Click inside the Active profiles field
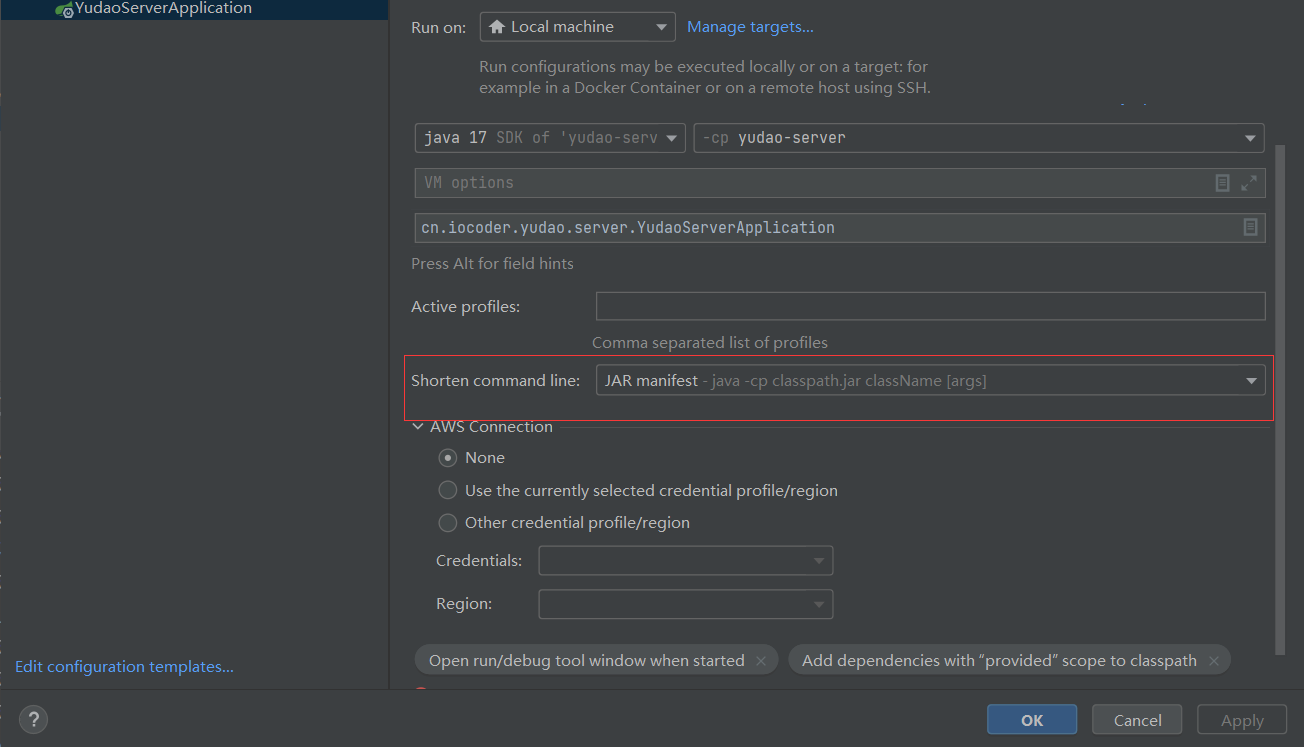The width and height of the screenshot is (1304, 747). click(930, 306)
